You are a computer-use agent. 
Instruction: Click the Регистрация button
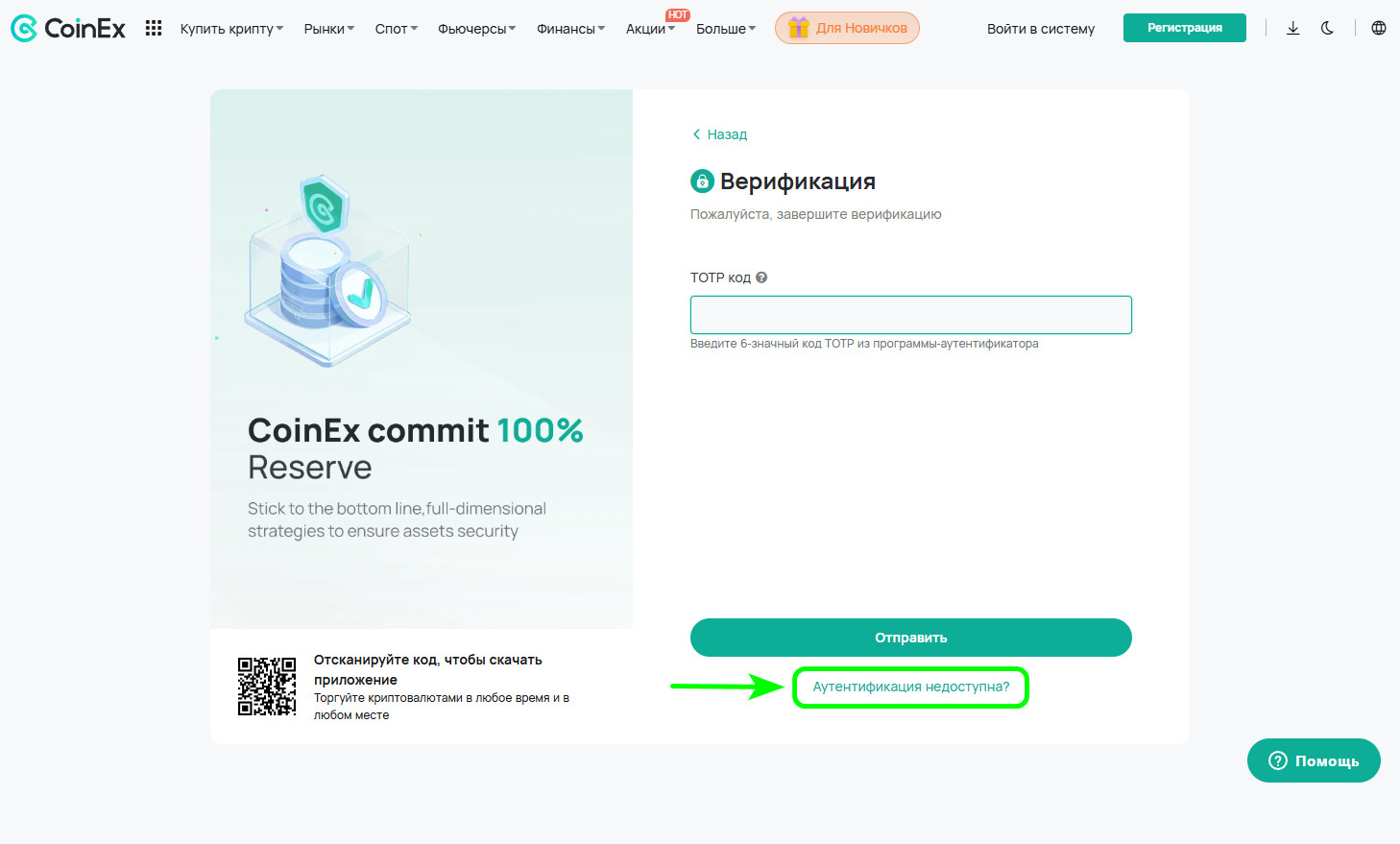tap(1185, 28)
